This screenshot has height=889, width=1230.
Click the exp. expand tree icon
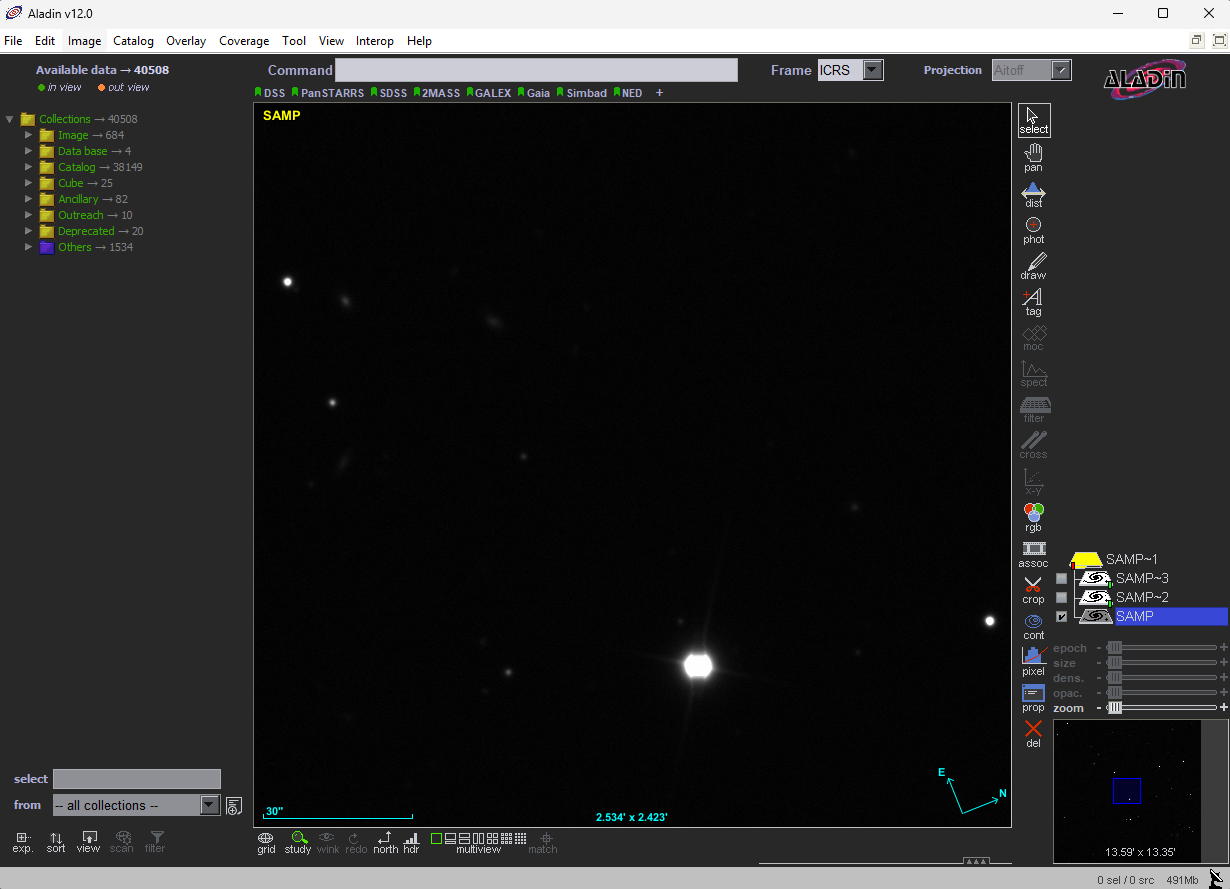23,842
